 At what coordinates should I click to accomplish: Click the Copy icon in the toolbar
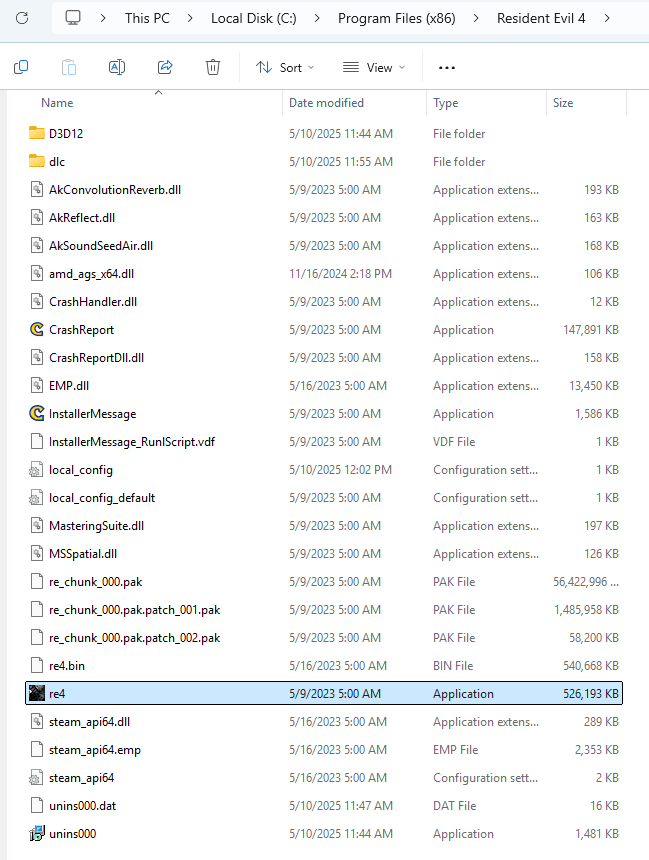point(21,67)
